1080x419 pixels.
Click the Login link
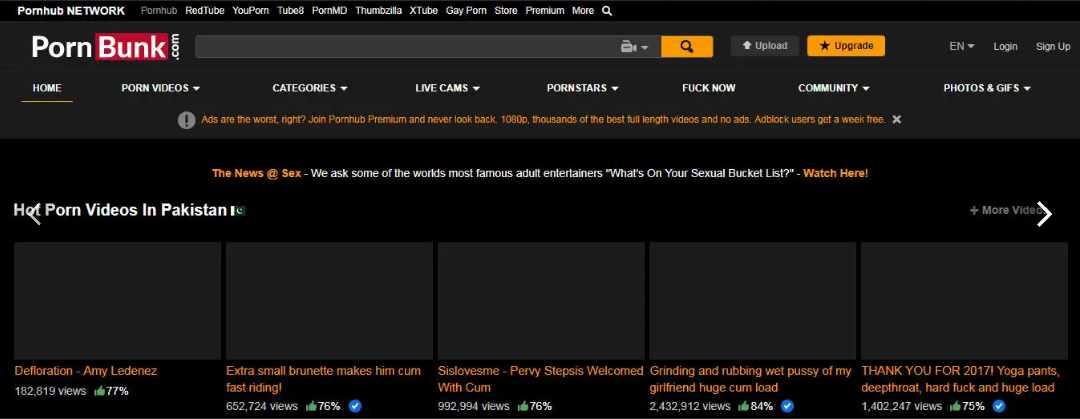(1005, 46)
